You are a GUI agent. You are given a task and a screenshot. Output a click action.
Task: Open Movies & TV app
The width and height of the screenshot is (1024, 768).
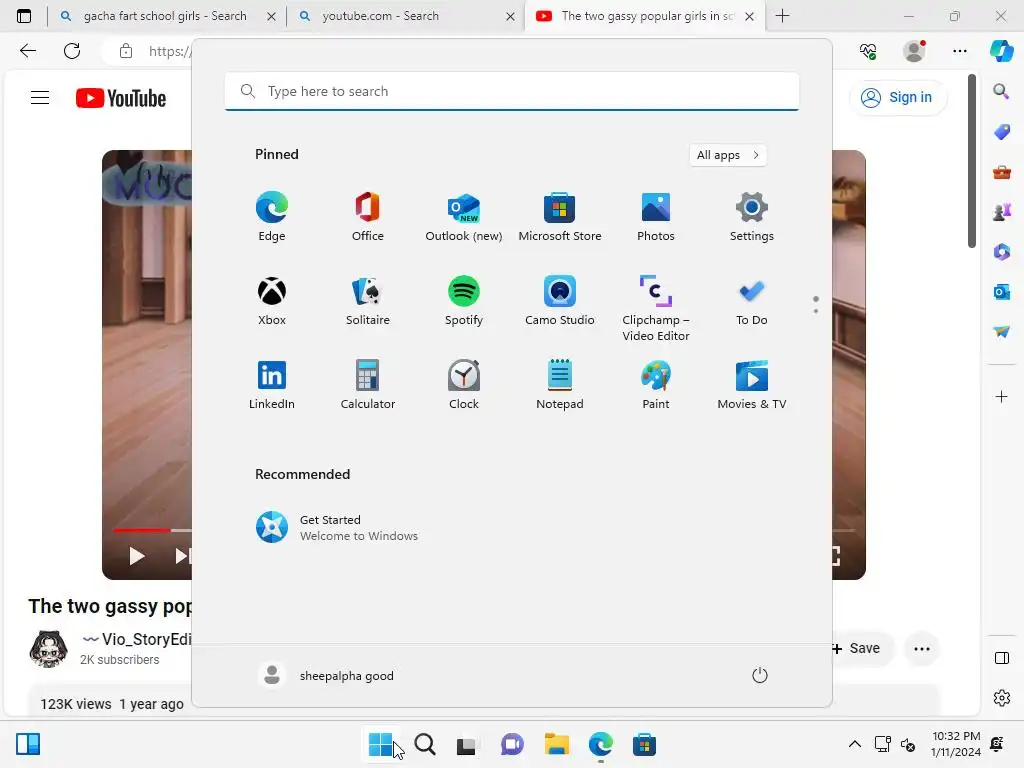pos(752,385)
